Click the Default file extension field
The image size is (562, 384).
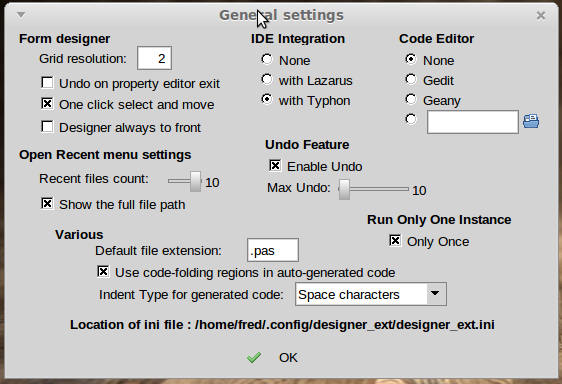[x=273, y=250]
